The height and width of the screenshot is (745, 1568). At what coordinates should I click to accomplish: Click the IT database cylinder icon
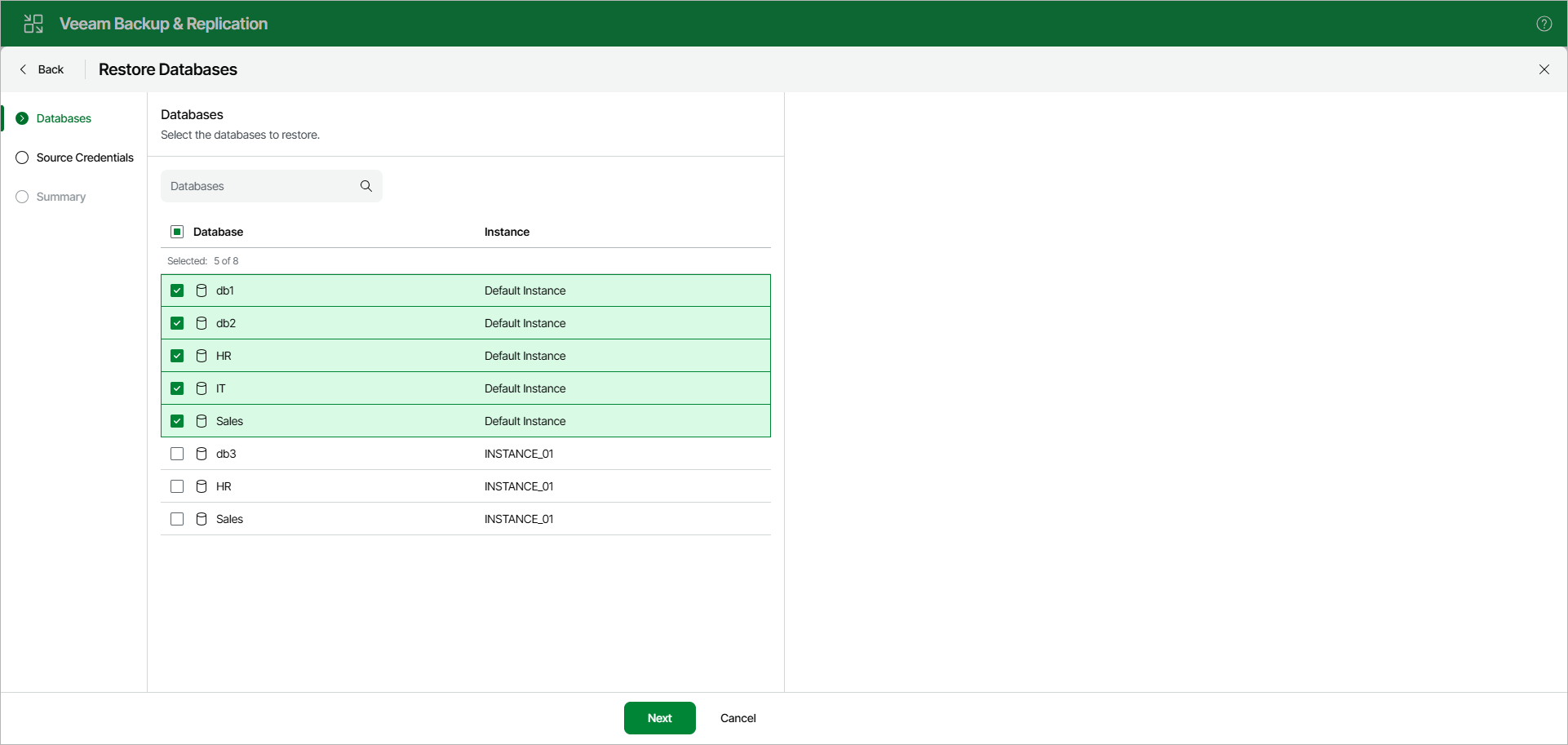[202, 388]
